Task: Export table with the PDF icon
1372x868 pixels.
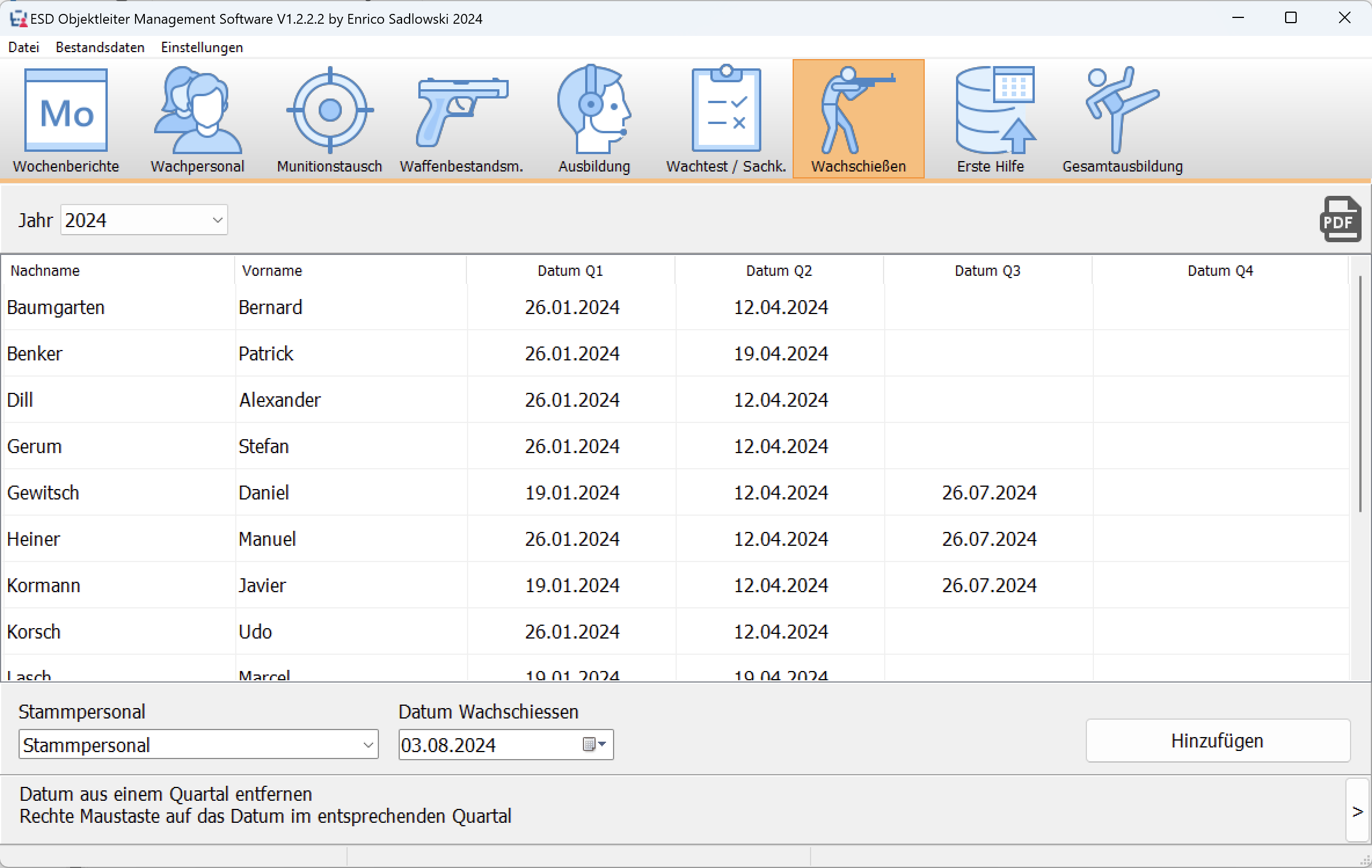Action: (x=1340, y=220)
